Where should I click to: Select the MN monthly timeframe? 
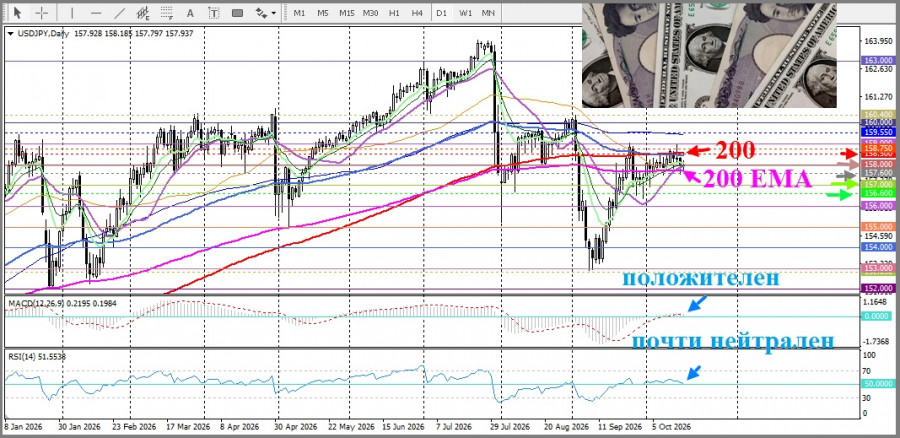coord(488,12)
